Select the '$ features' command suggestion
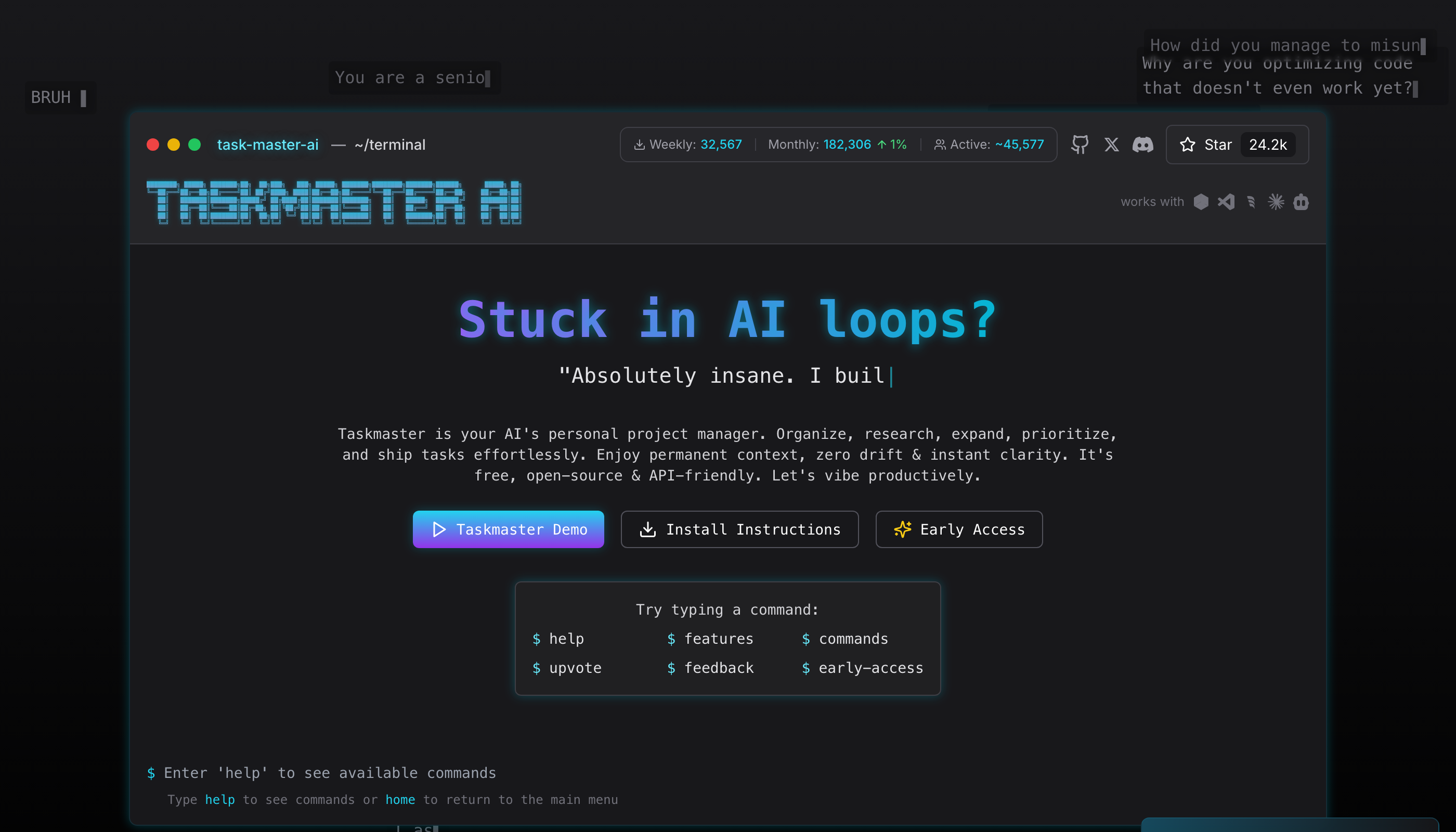 coord(710,639)
